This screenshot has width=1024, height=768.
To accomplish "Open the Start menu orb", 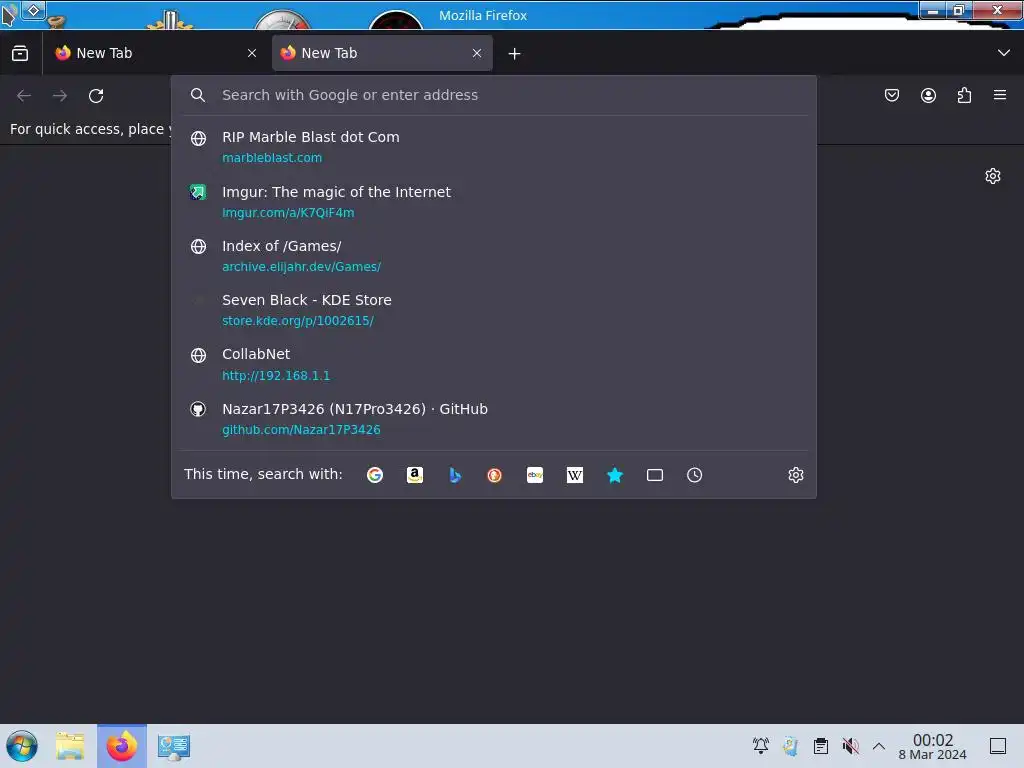I will point(22,746).
